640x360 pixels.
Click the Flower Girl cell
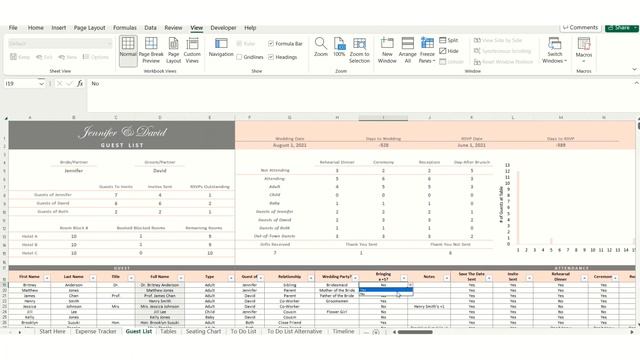[337, 312]
